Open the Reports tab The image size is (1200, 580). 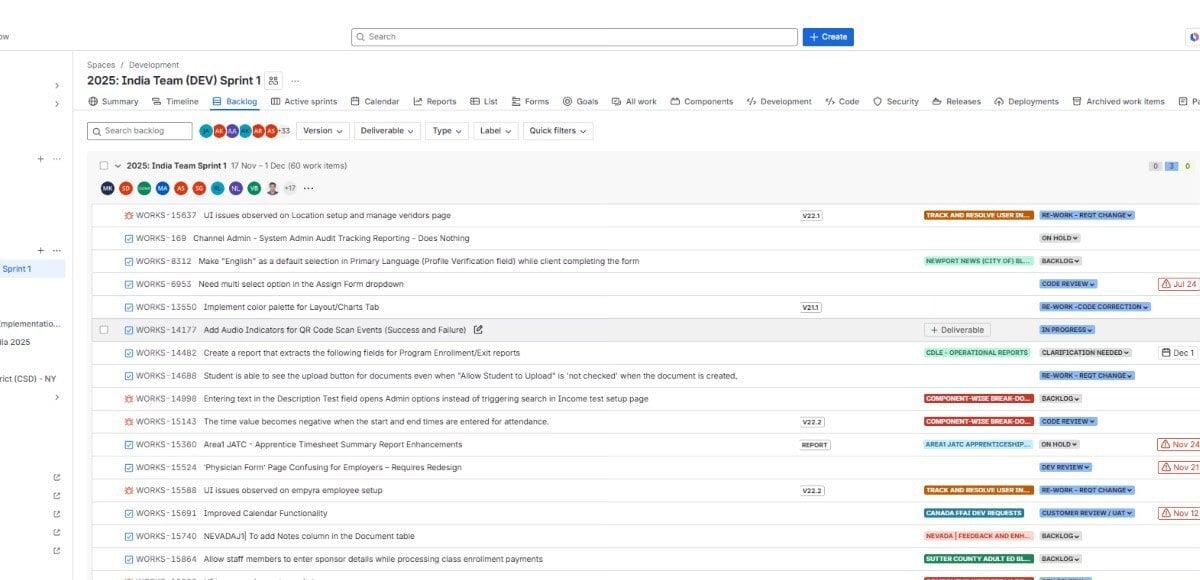pyautogui.click(x=435, y=101)
